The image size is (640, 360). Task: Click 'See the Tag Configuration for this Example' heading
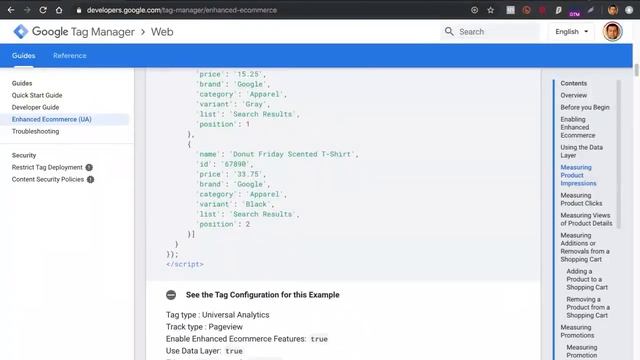click(262, 295)
